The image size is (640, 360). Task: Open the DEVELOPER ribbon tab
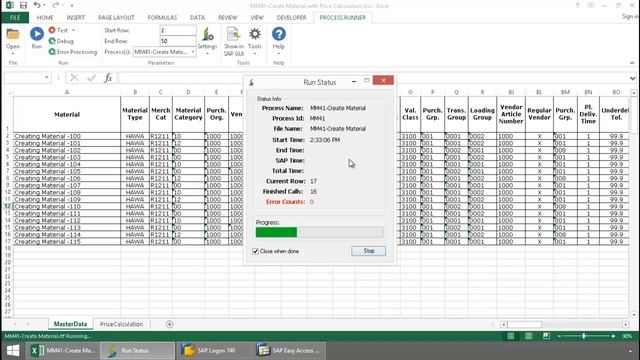click(291, 18)
